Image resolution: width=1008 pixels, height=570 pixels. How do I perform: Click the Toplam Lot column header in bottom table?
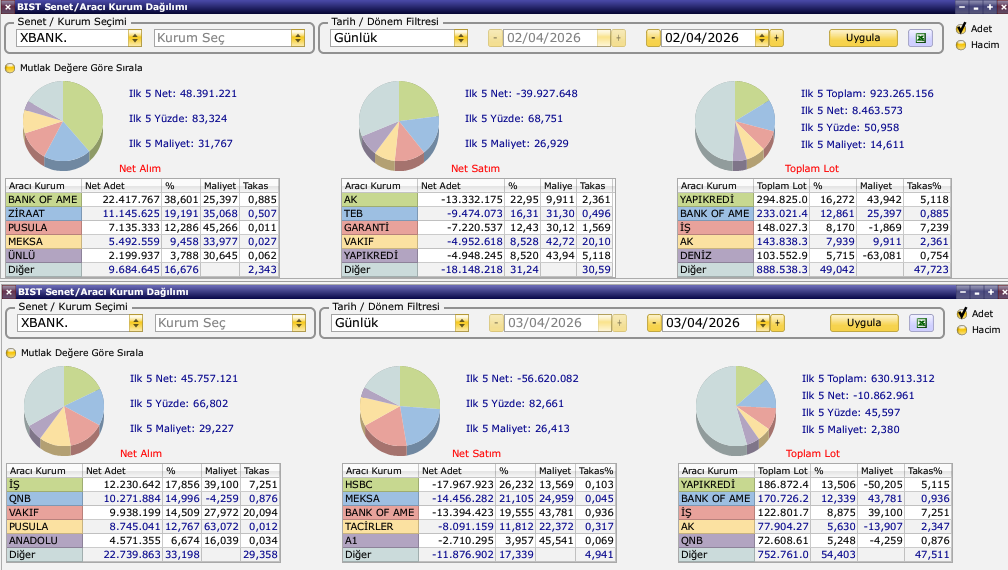pos(781,471)
